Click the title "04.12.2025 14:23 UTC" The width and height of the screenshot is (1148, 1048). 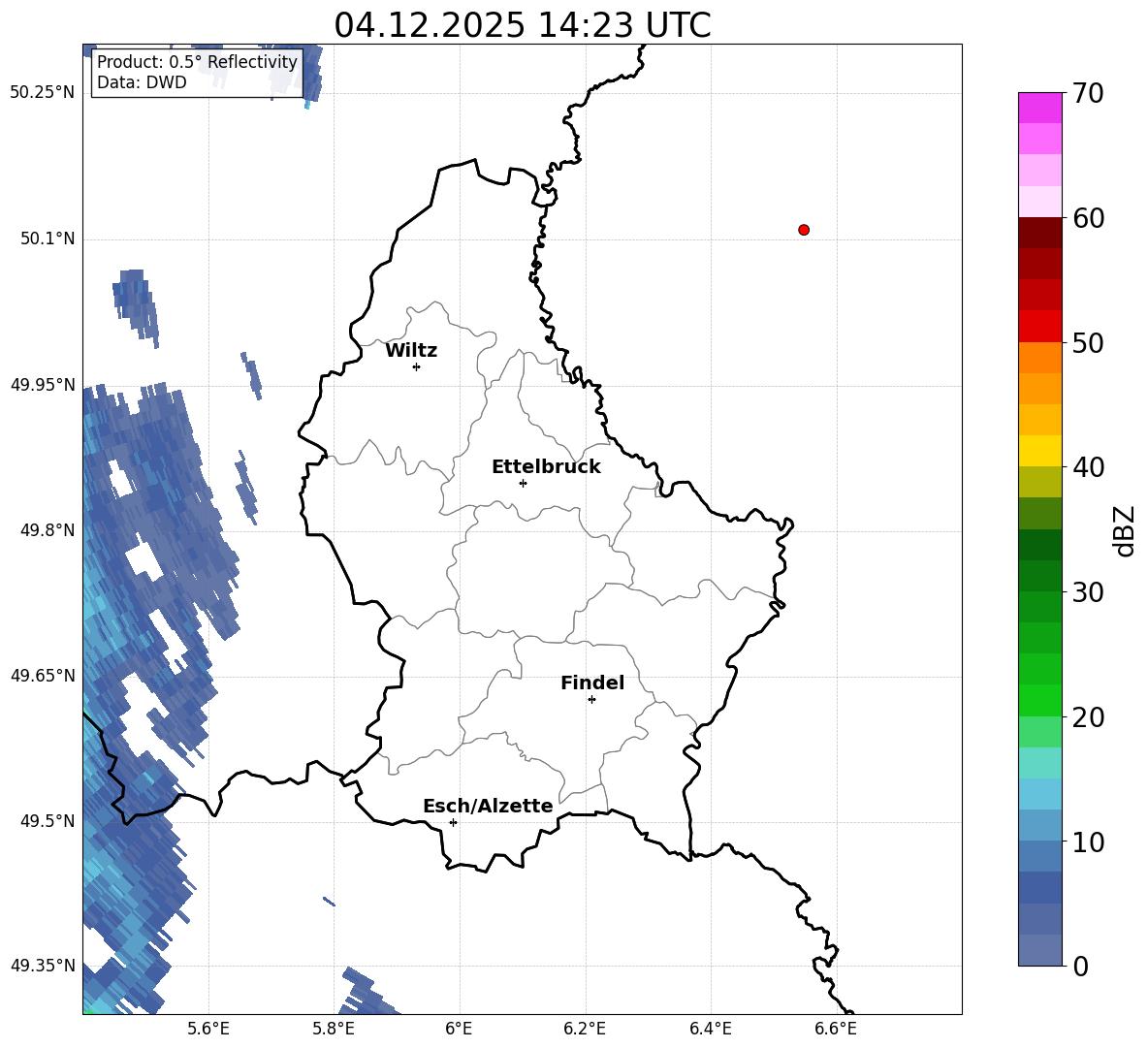click(522, 25)
